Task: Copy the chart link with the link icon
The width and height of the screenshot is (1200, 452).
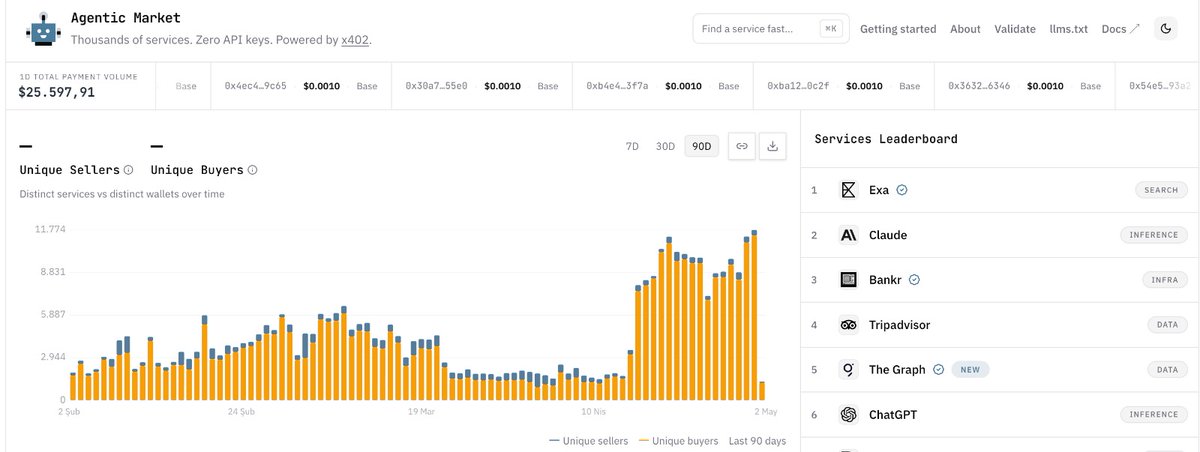Action: tap(742, 146)
